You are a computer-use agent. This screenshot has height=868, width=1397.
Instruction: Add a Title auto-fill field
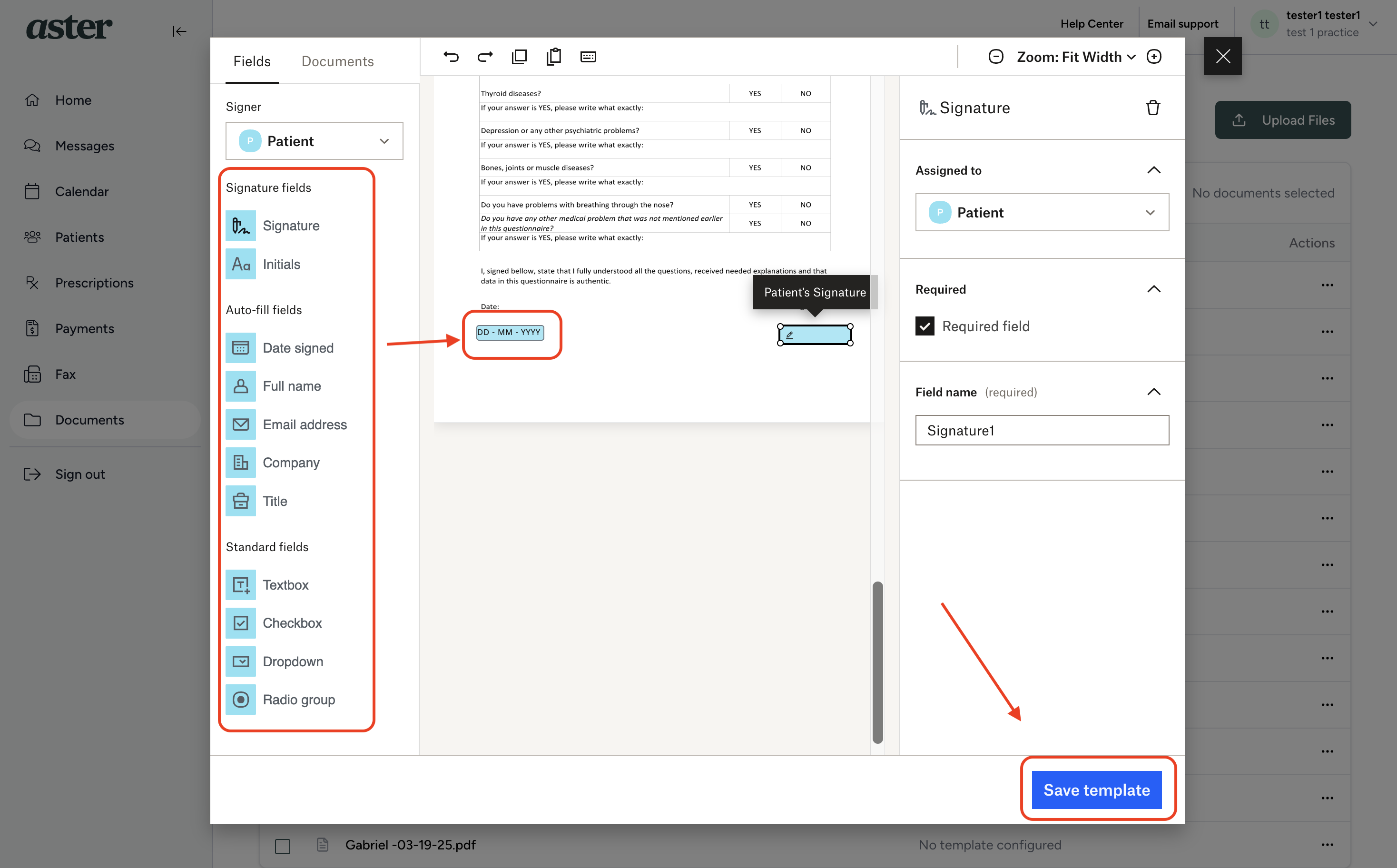(x=256, y=501)
